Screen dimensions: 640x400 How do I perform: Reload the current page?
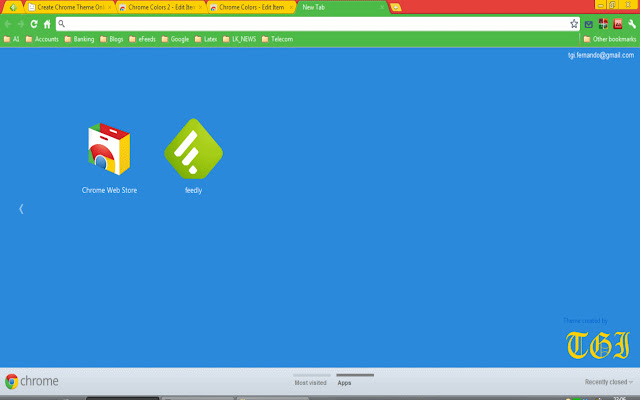click(x=34, y=24)
